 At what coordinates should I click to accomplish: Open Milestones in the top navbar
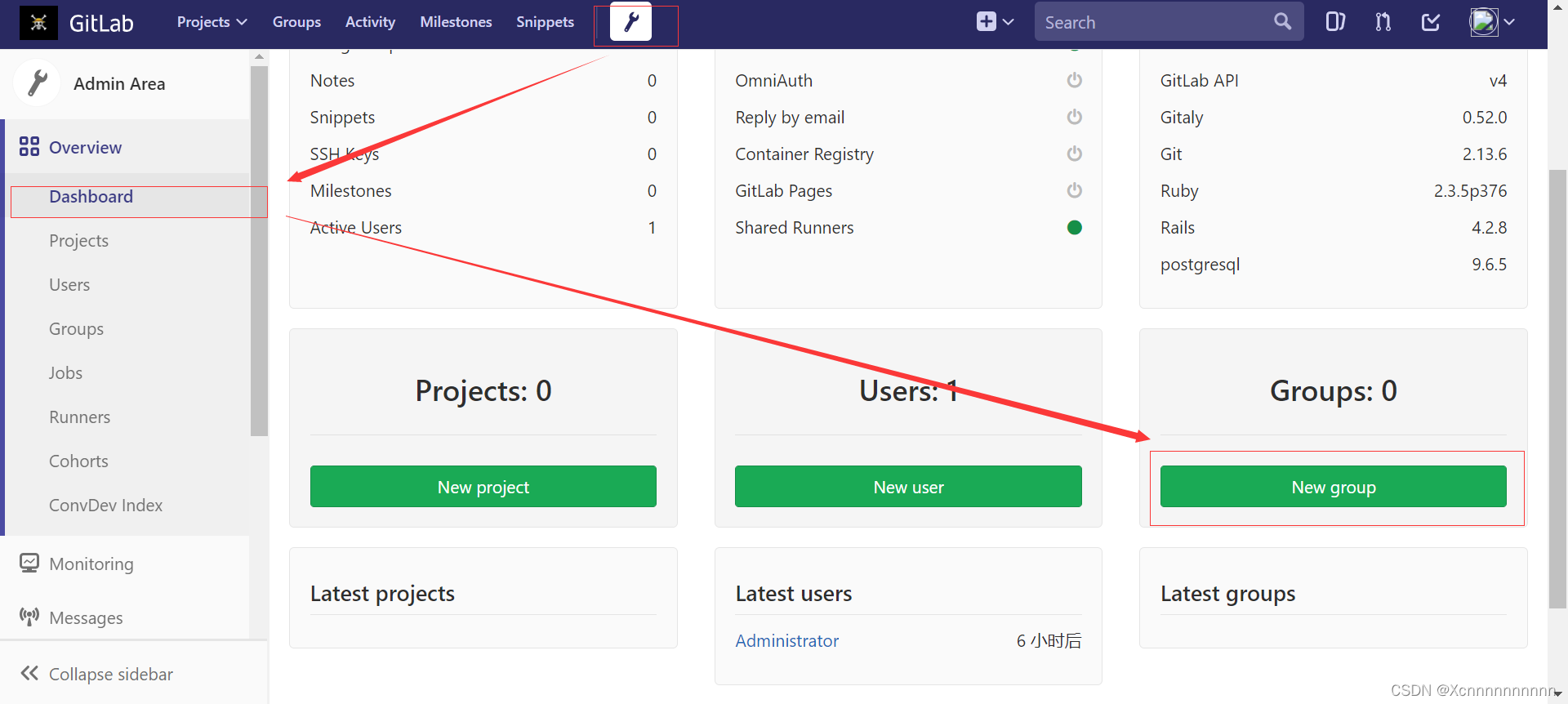pos(456,22)
